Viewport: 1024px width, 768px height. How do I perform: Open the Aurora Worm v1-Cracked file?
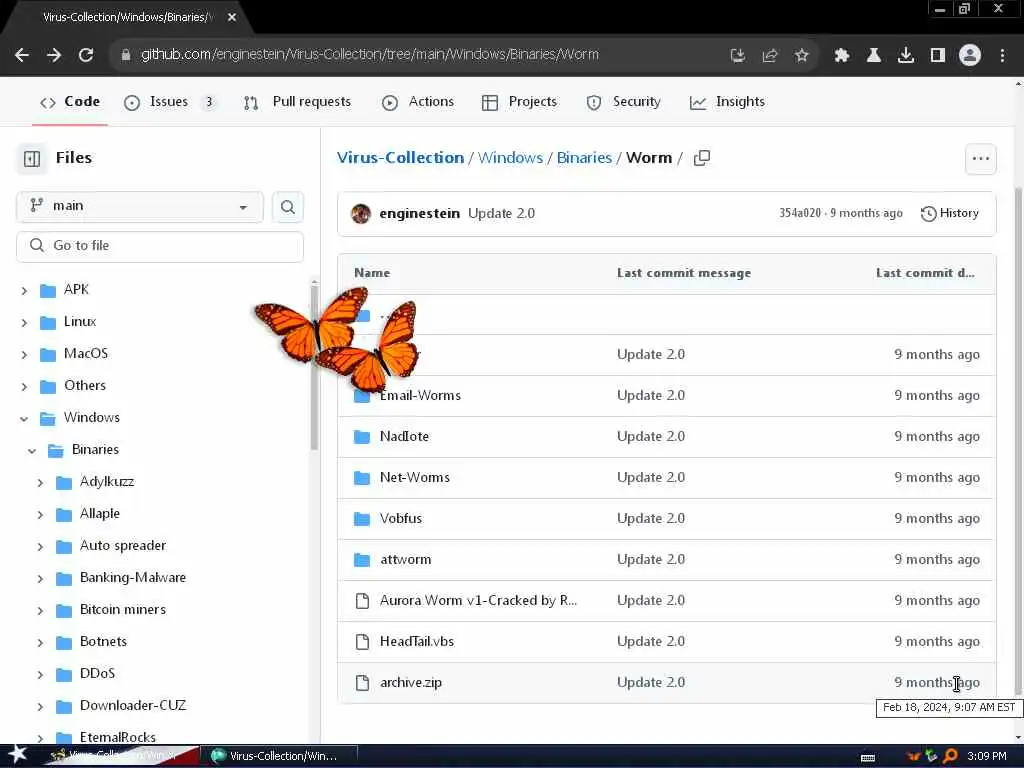coord(478,601)
